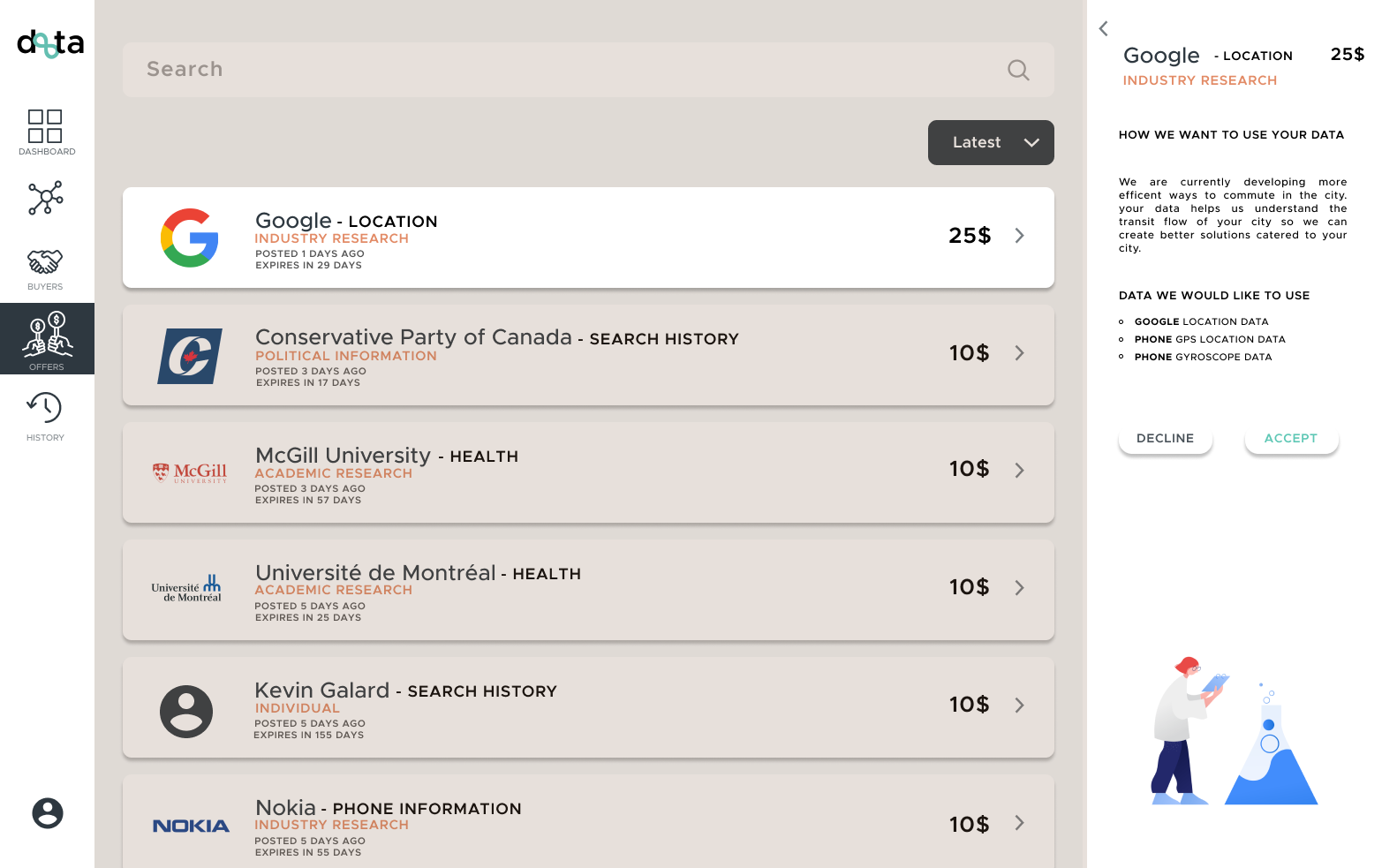Select Conservative Party of Canada offer title
1382x868 pixels.
(x=497, y=337)
